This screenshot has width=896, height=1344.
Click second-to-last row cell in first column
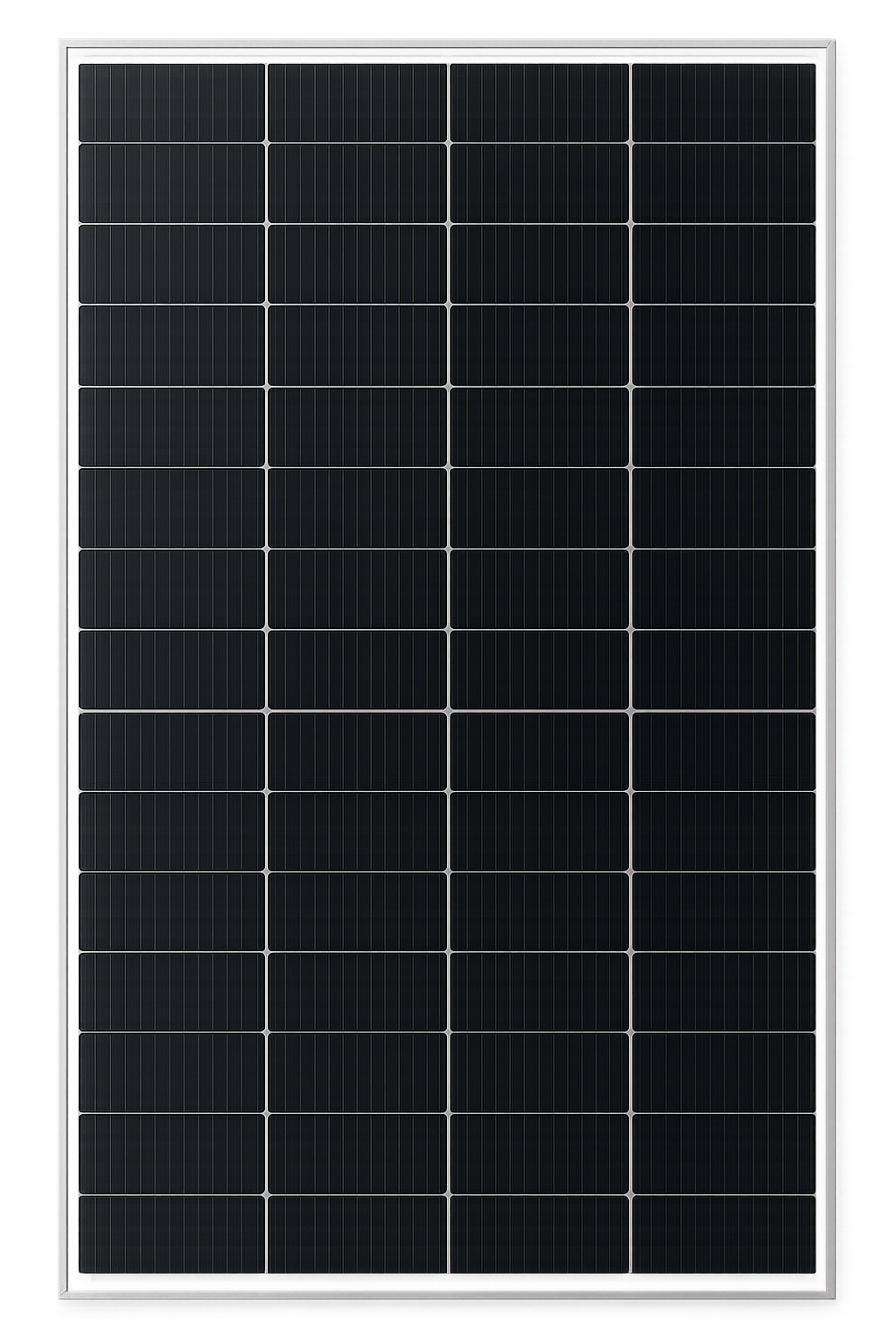pyautogui.click(x=171, y=1153)
